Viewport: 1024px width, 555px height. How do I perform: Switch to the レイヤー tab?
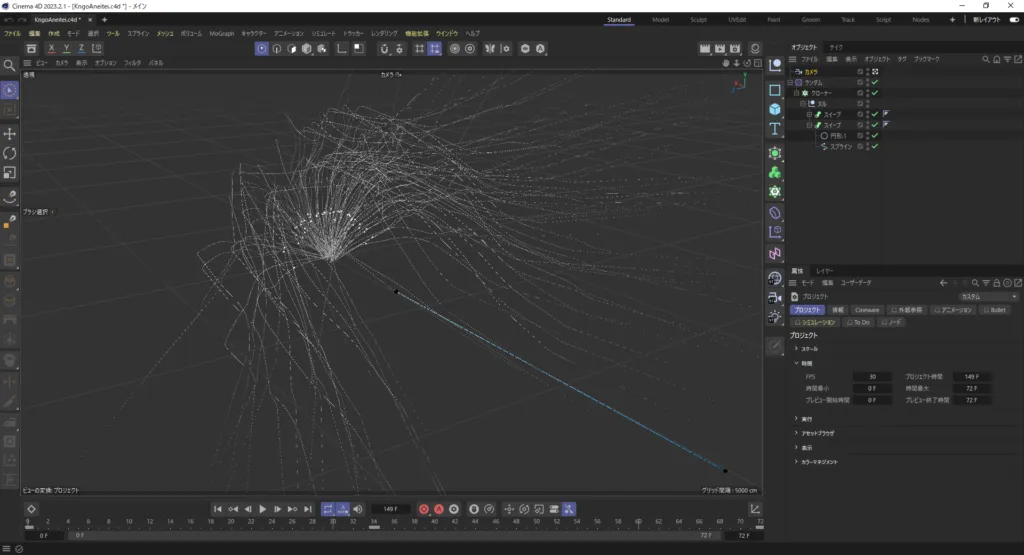click(x=825, y=271)
